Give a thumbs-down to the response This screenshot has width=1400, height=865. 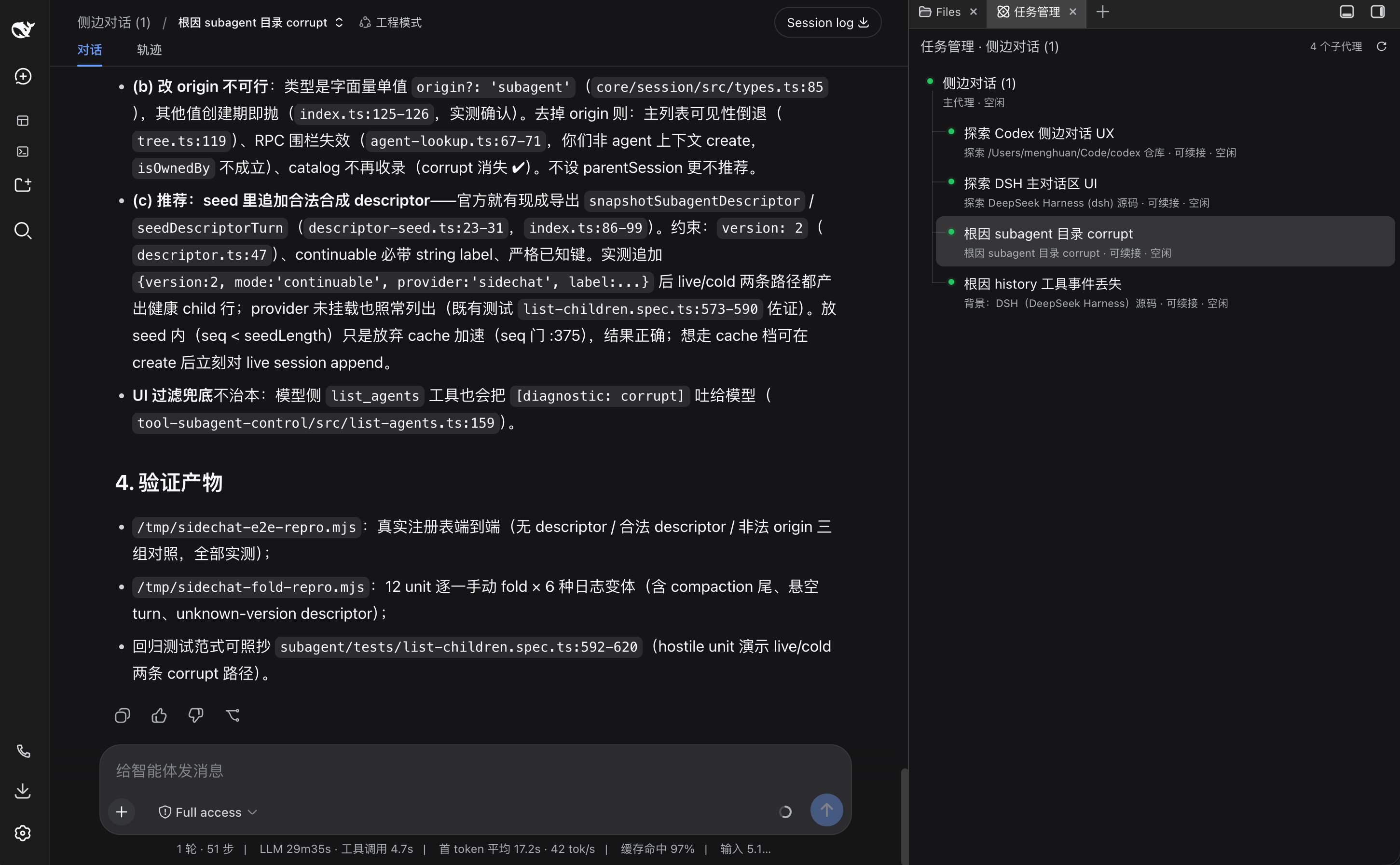point(196,715)
